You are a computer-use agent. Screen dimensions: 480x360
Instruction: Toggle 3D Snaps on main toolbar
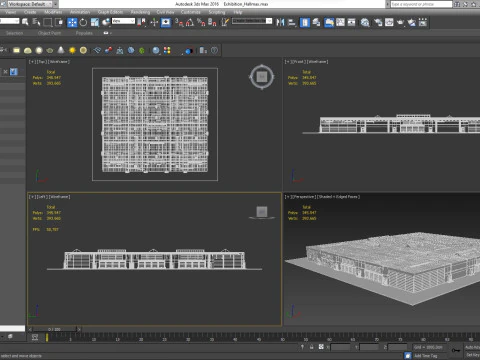pos(179,22)
